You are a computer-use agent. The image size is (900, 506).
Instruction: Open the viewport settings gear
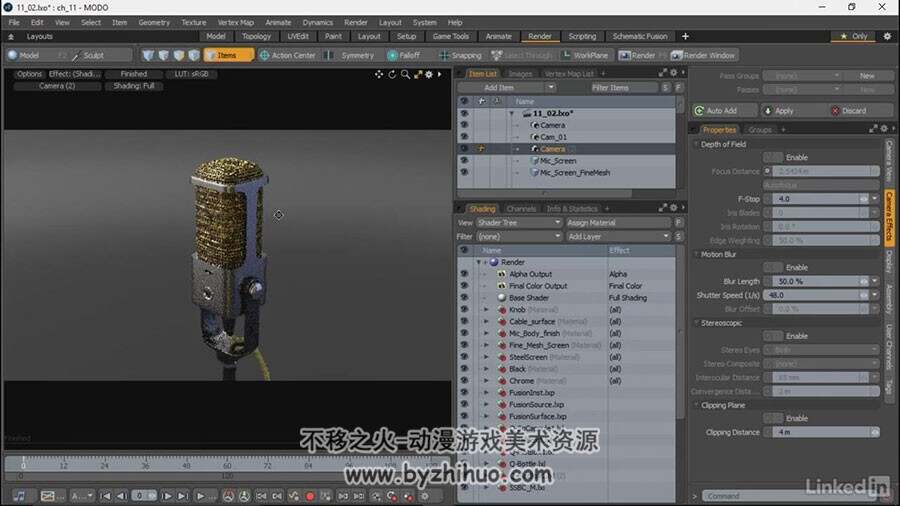point(429,75)
